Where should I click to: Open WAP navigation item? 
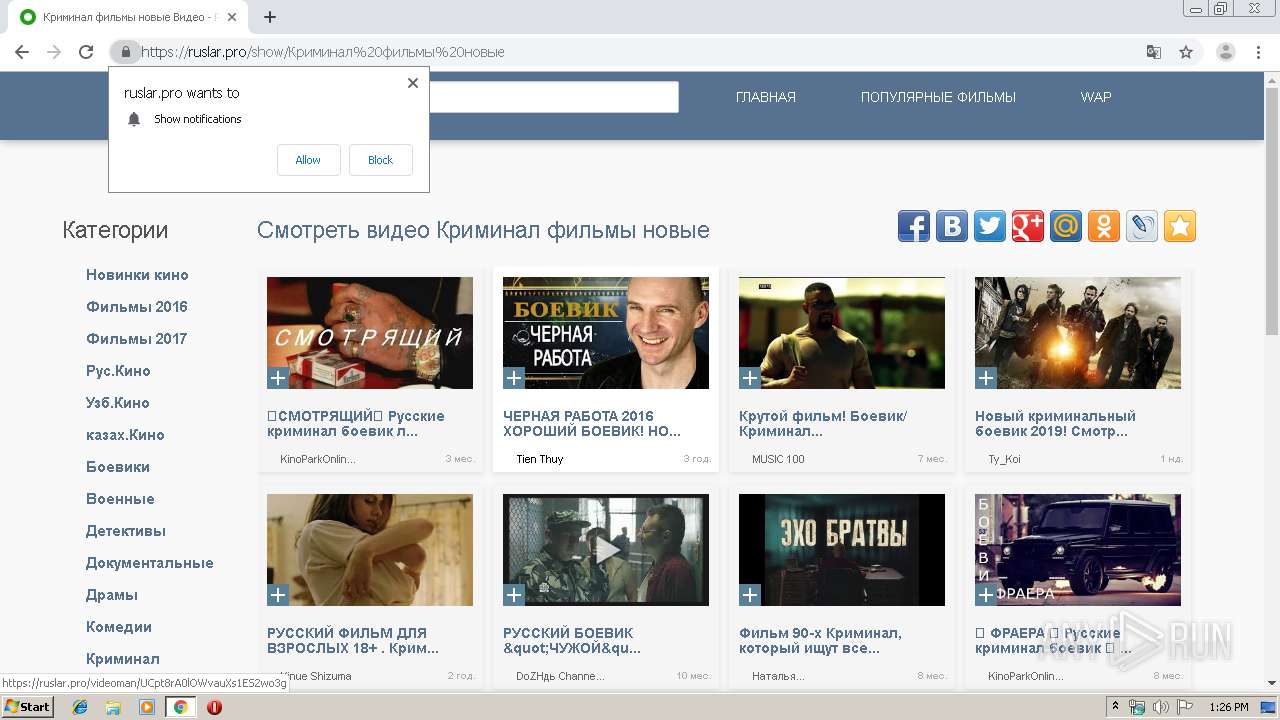1096,97
